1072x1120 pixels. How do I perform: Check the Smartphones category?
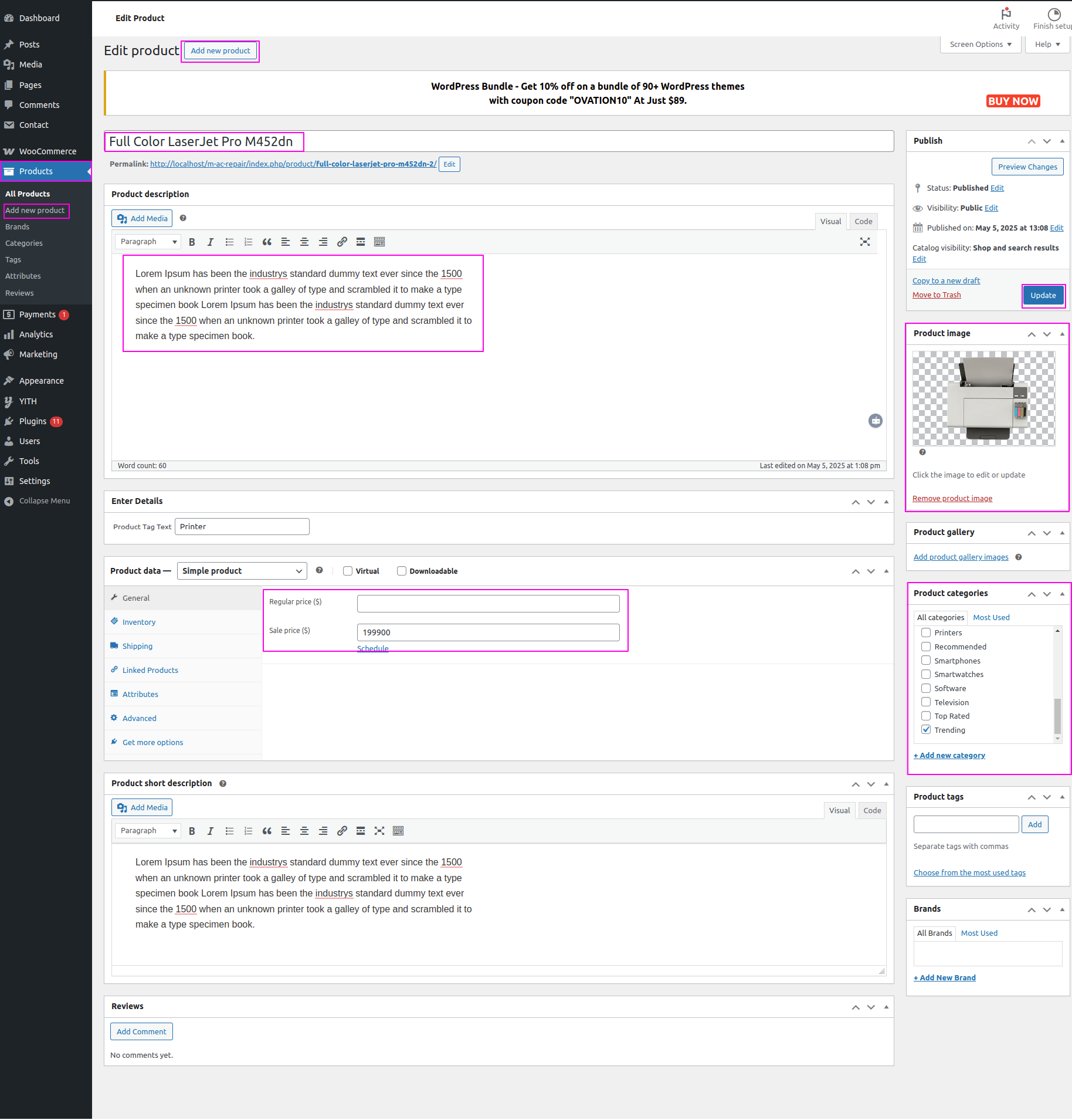[x=926, y=661]
